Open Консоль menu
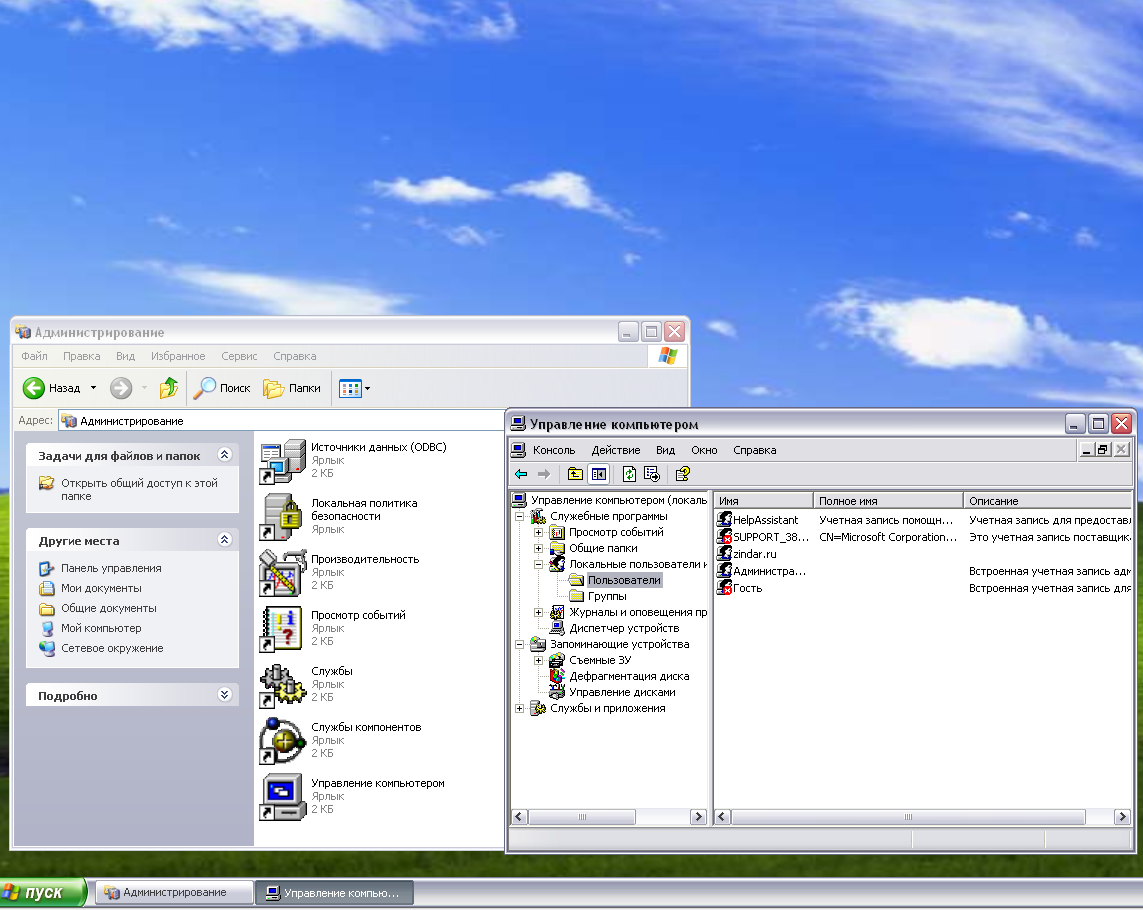 tap(553, 451)
